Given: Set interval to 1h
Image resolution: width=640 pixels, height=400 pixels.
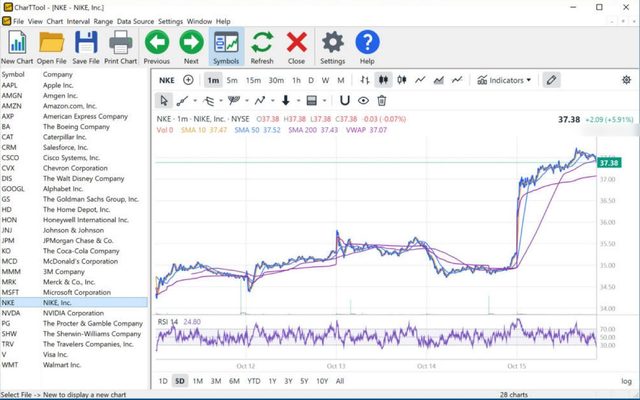Looking at the screenshot, I should point(297,80).
